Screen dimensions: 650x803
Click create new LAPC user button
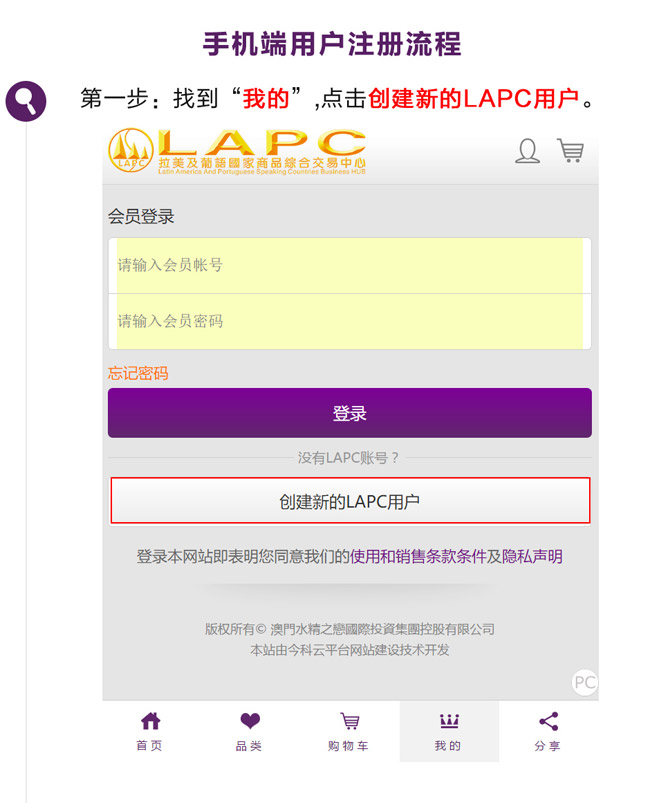tap(349, 501)
